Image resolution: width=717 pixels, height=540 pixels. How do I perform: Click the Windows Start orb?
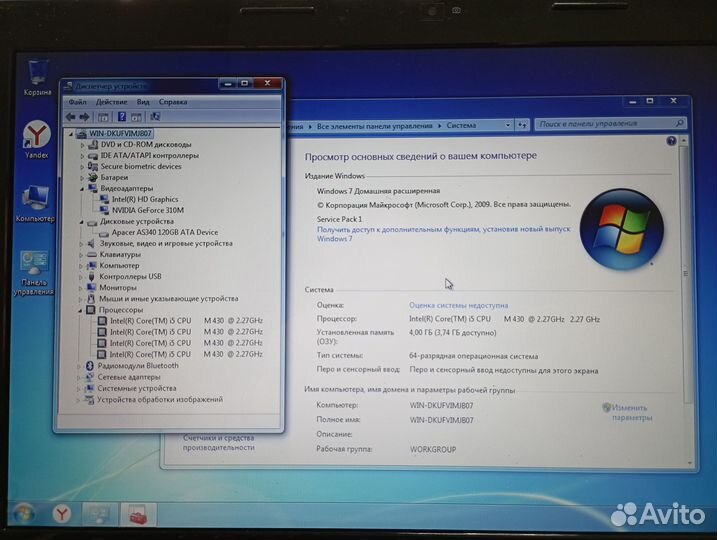(23, 513)
